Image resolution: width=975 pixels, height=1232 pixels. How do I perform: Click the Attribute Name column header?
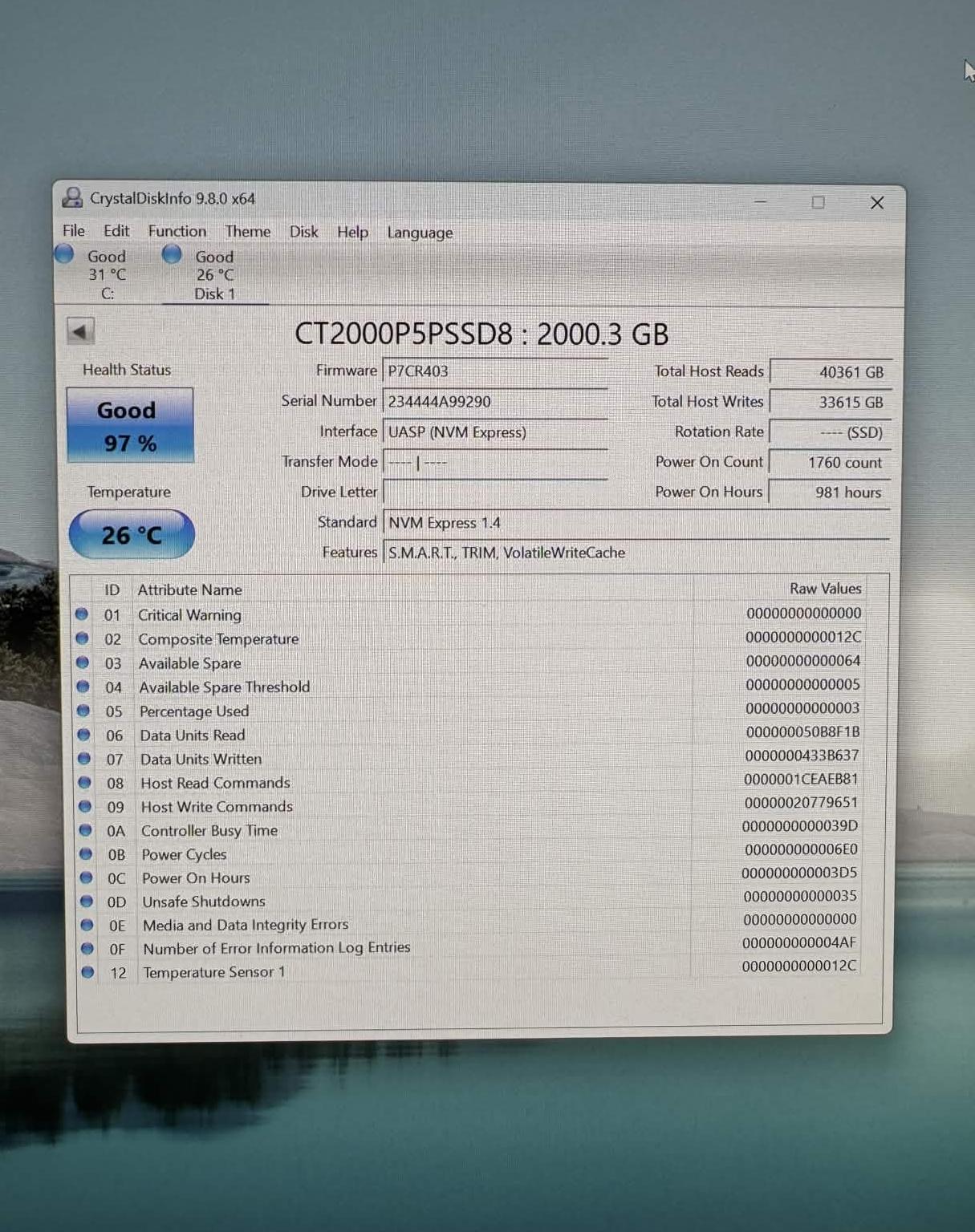190,590
